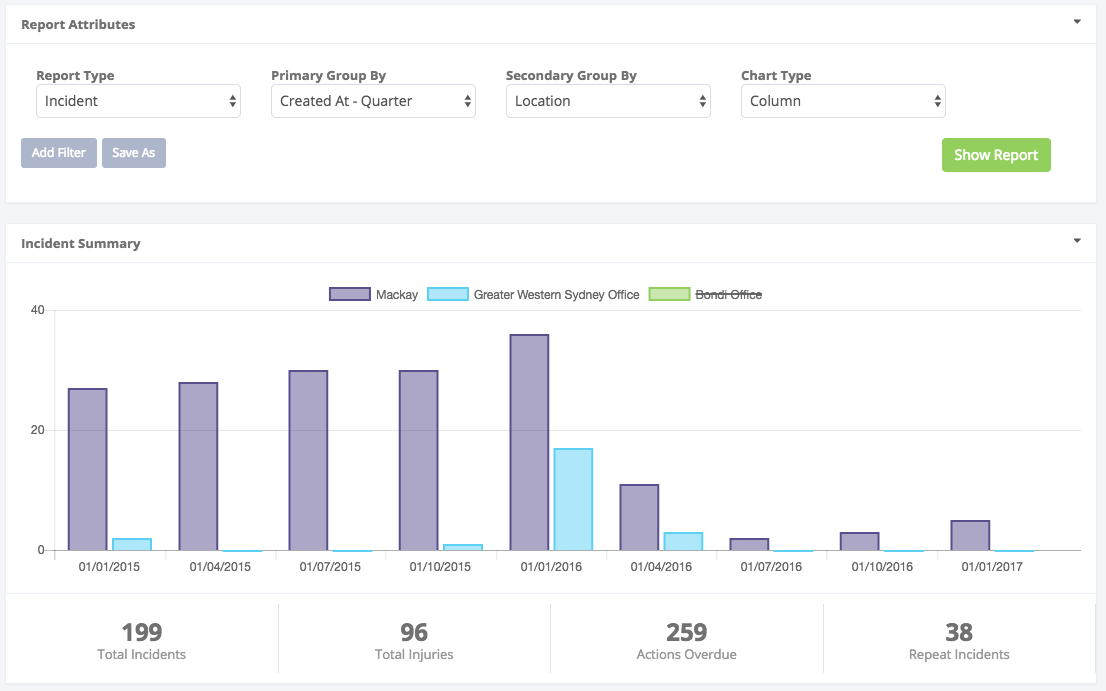
Task: Select the 38 Repeat Incidents stat
Action: click(958, 641)
